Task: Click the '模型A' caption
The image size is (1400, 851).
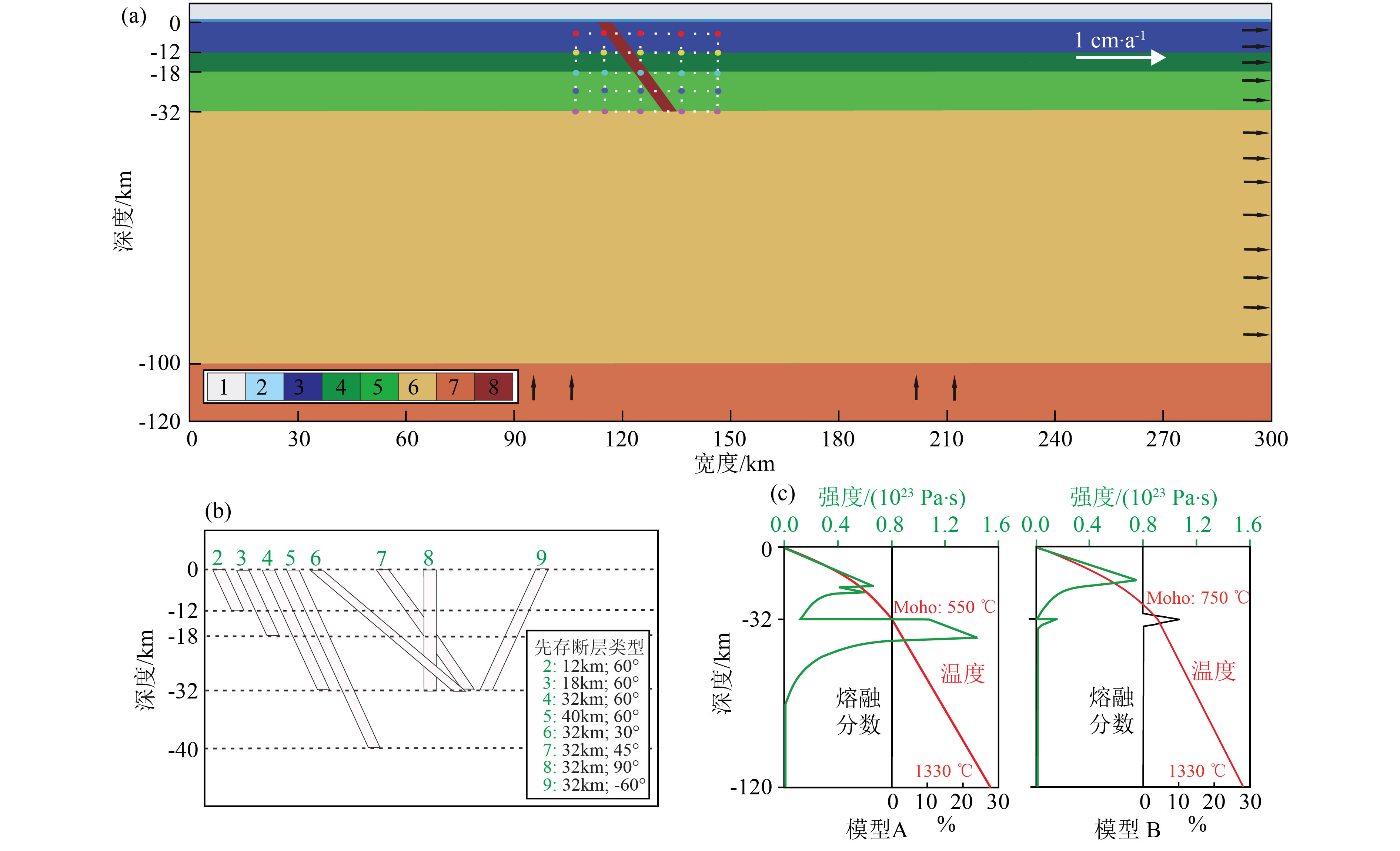Action: pyautogui.click(x=877, y=830)
